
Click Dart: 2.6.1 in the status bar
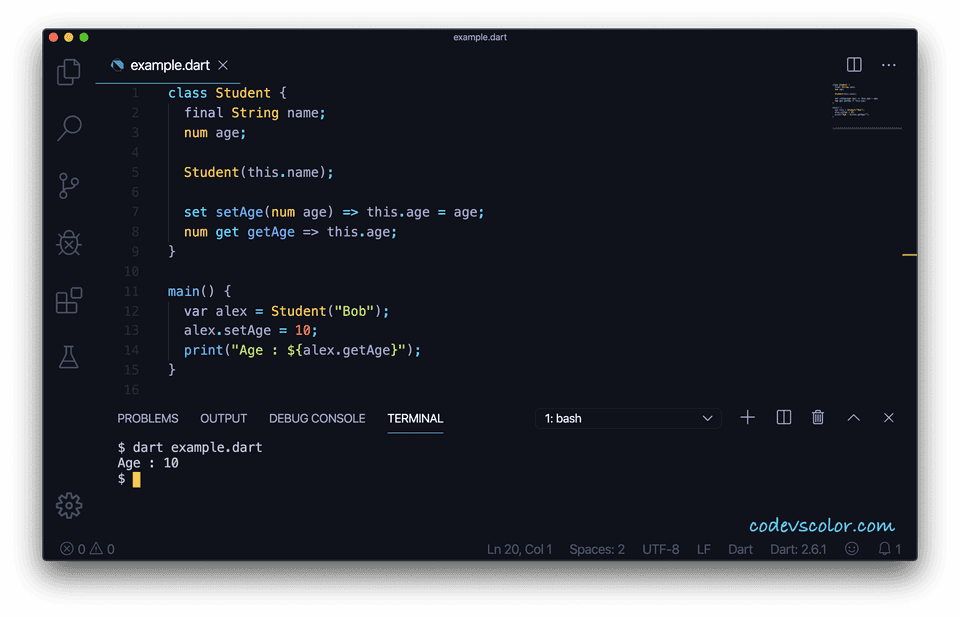[x=798, y=549]
